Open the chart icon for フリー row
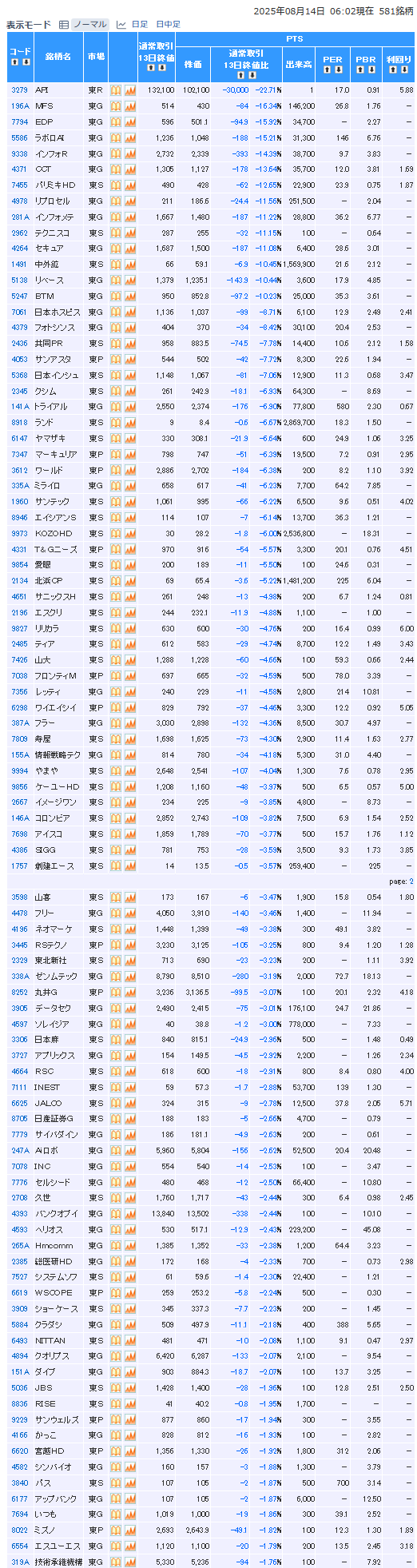417x1568 pixels. tap(129, 913)
